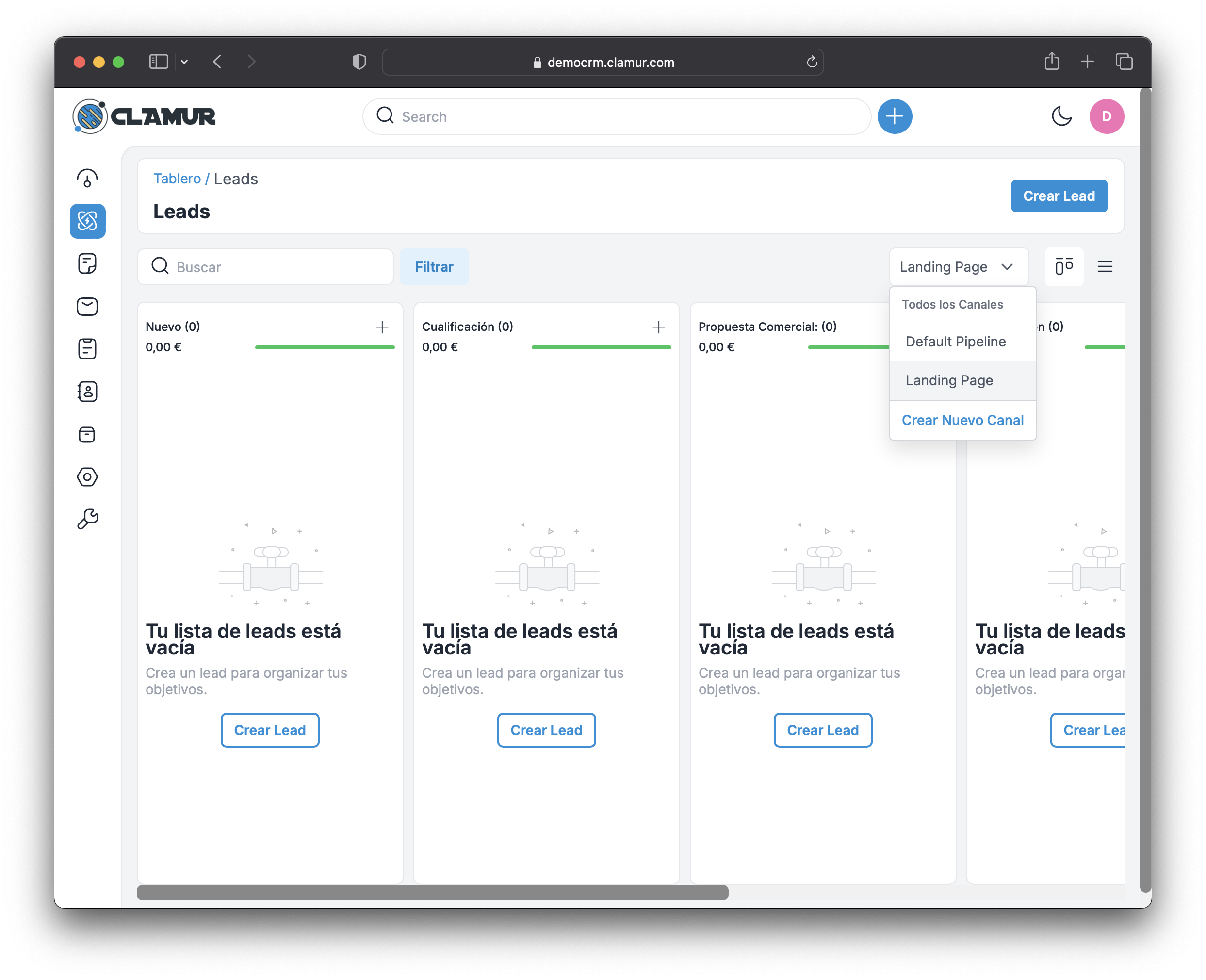Choose Landing Page from the menu
This screenshot has height=980, width=1206.
click(962, 380)
